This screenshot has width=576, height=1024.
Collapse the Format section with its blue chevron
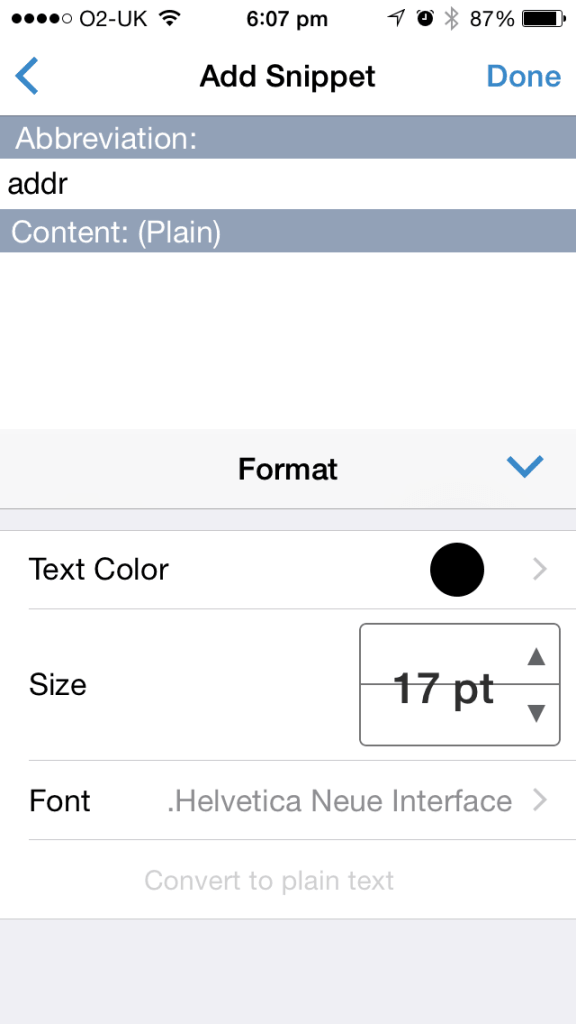tap(524, 466)
